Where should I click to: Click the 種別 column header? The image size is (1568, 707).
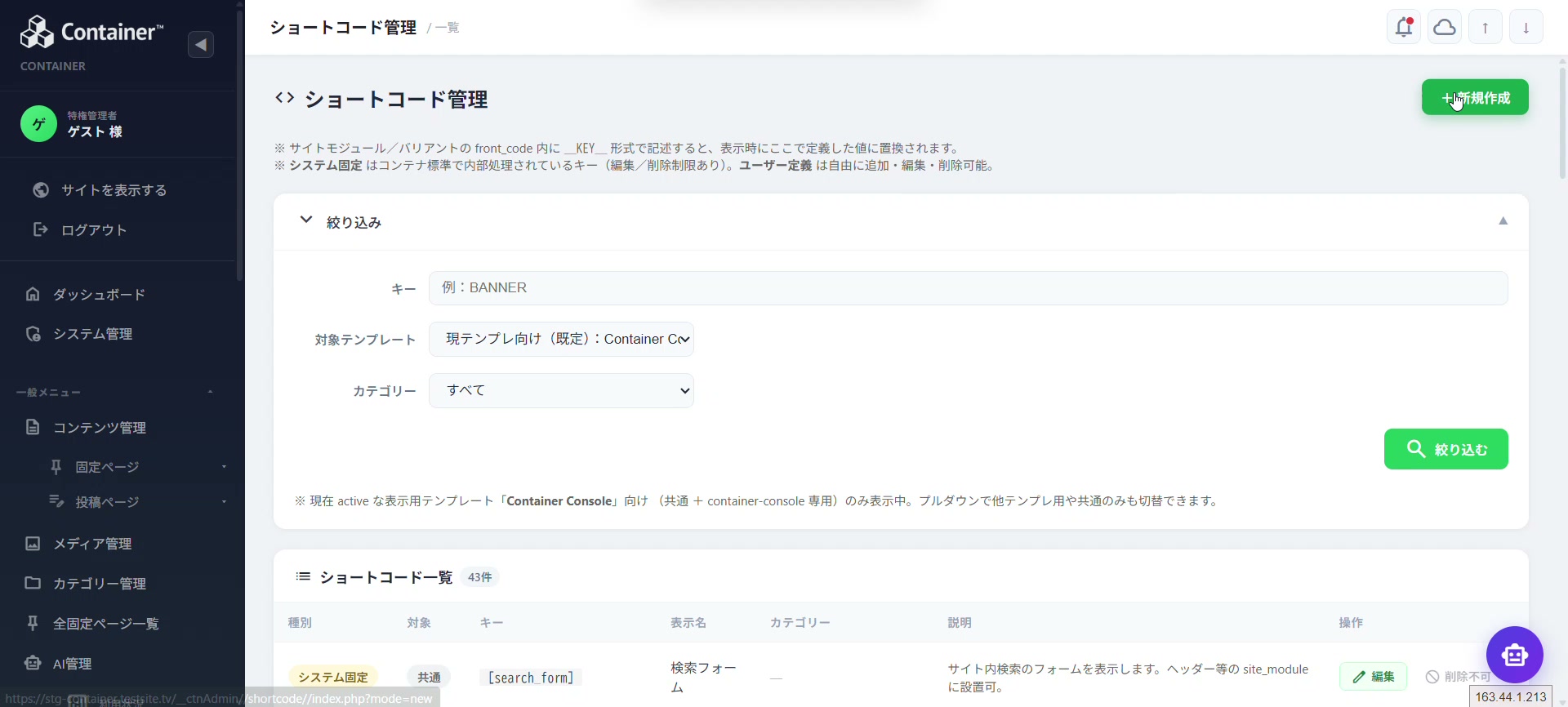click(x=300, y=623)
